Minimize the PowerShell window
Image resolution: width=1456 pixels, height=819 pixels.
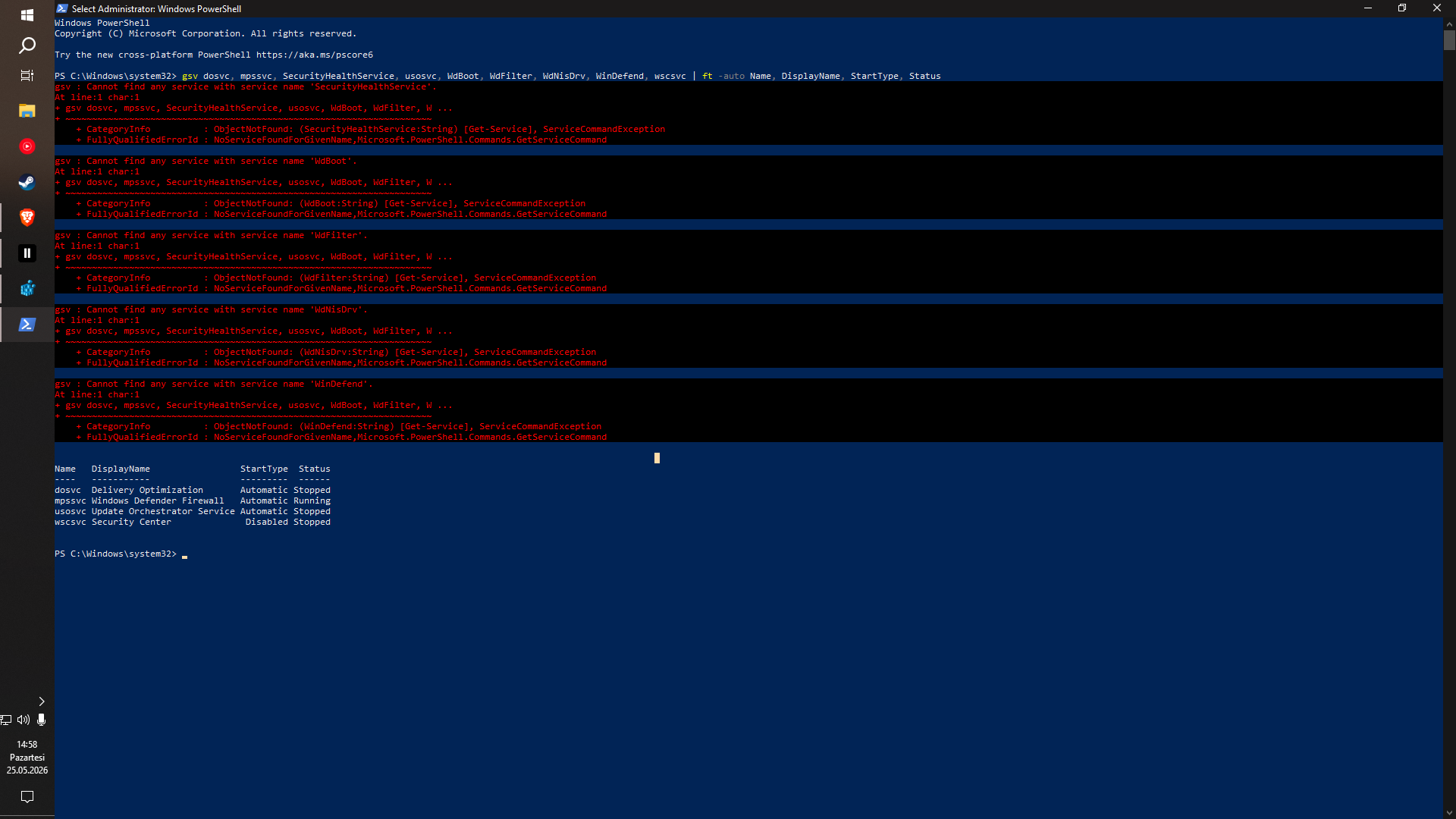pyautogui.click(x=1368, y=8)
